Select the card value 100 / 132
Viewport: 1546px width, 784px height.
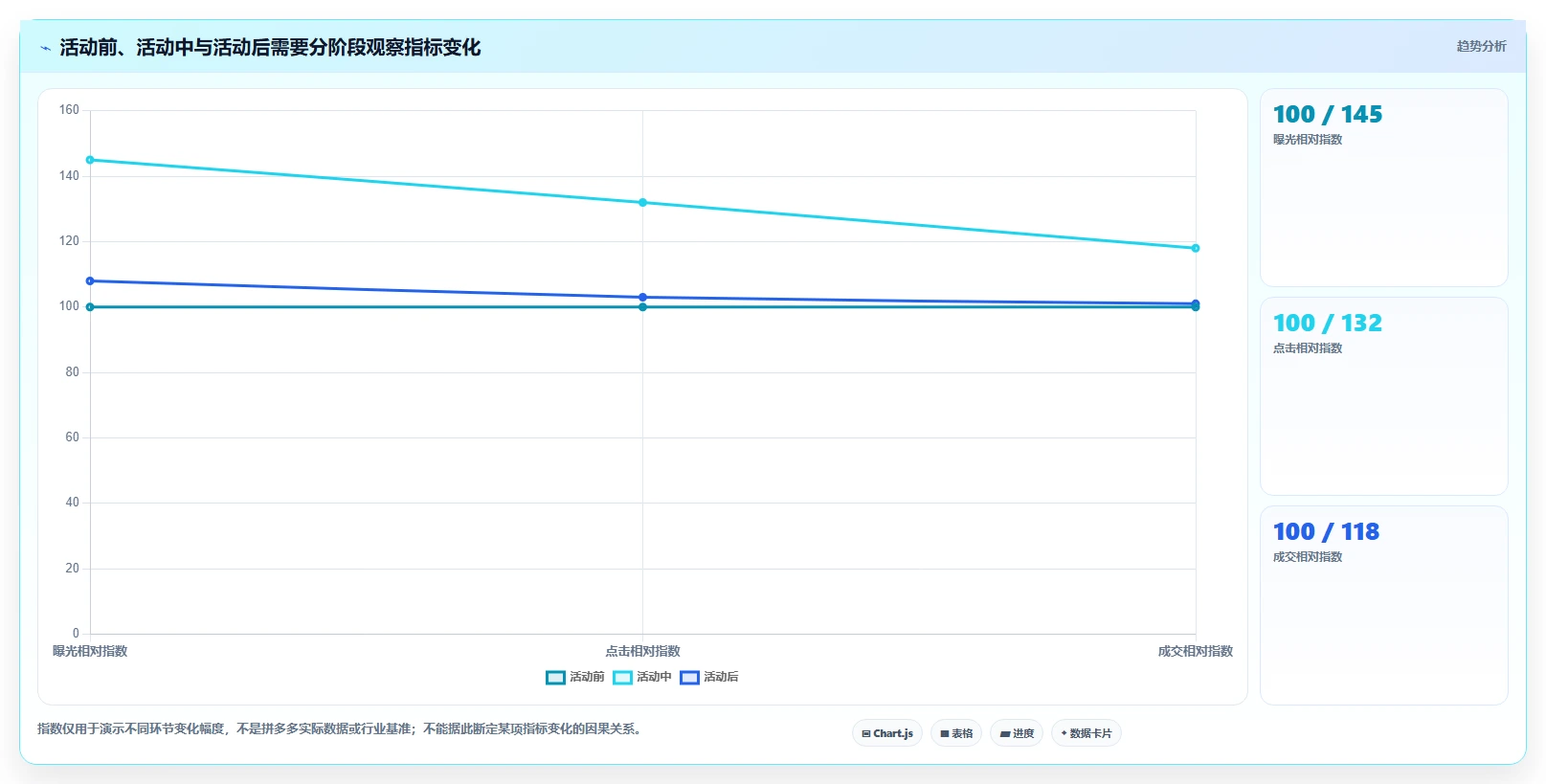pyautogui.click(x=1328, y=324)
